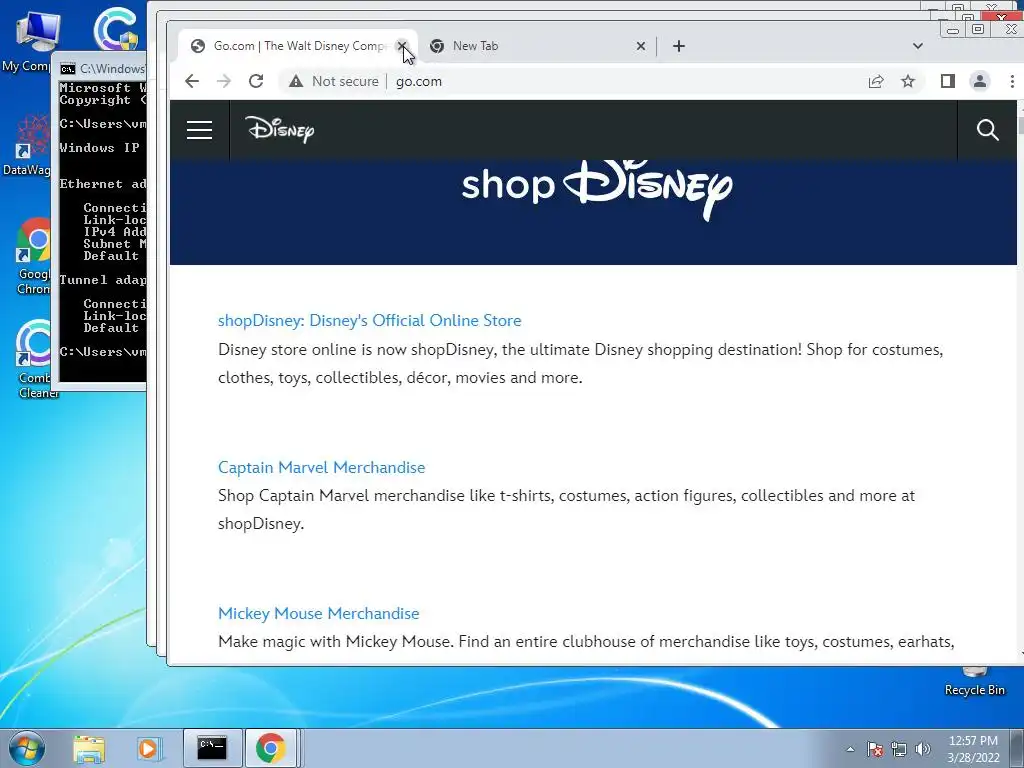View Not secure site warning icon
This screenshot has width=1024, height=768.
point(296,81)
